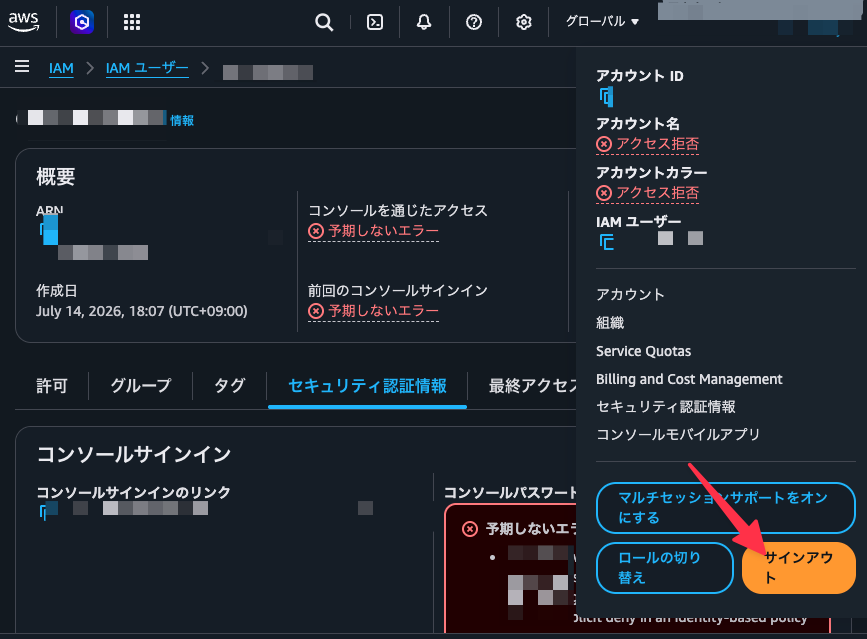The width and height of the screenshot is (867, 639).
Task: Click アカウントカラー アクセス拒否 text
Action: point(657,193)
